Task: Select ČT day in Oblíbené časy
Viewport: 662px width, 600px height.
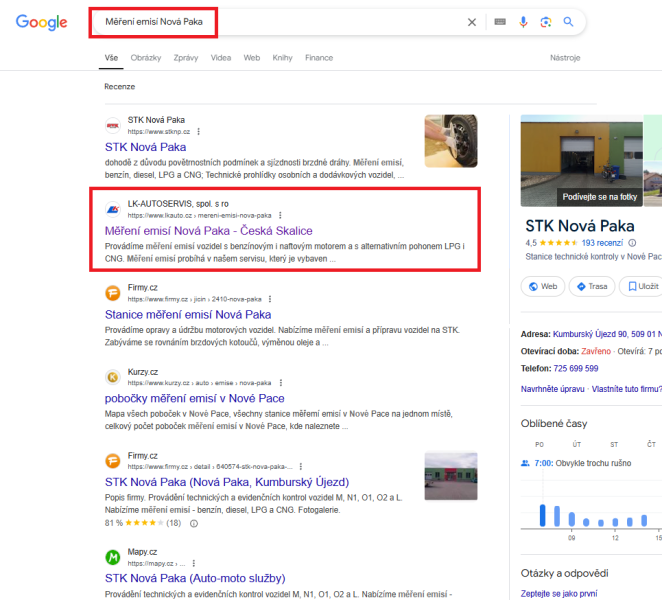Action: [x=651, y=444]
